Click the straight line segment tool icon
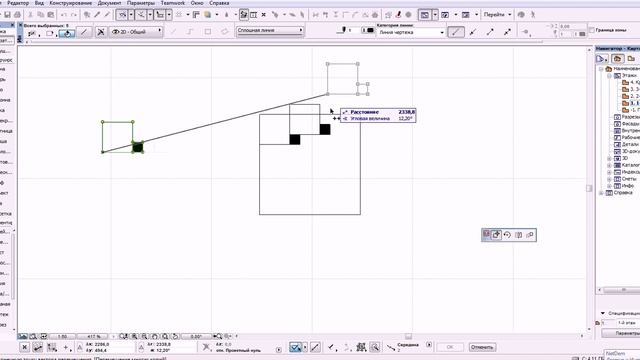The width and height of the screenshot is (640, 360). (84, 32)
